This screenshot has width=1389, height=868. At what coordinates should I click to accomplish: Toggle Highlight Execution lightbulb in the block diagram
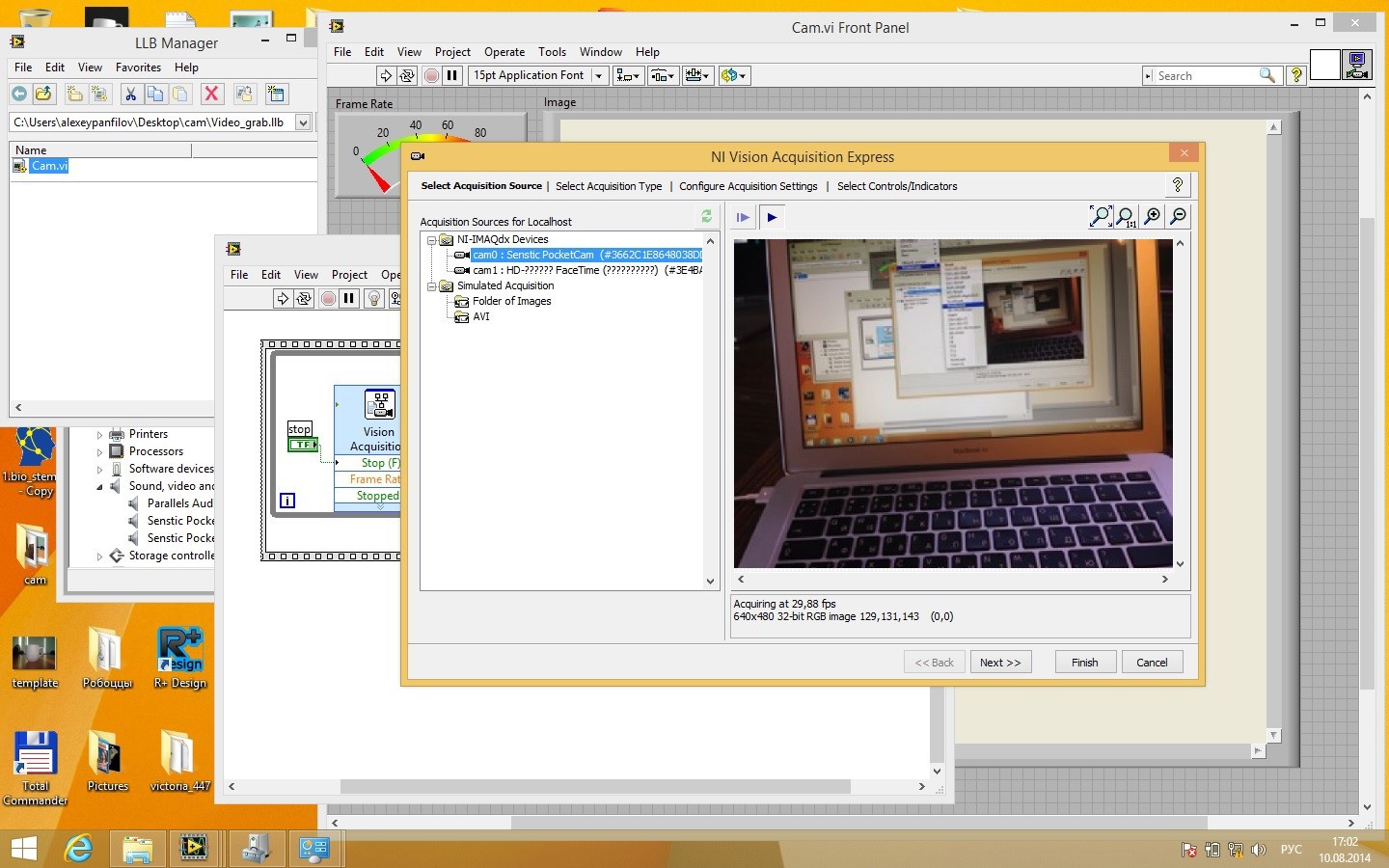(x=374, y=299)
